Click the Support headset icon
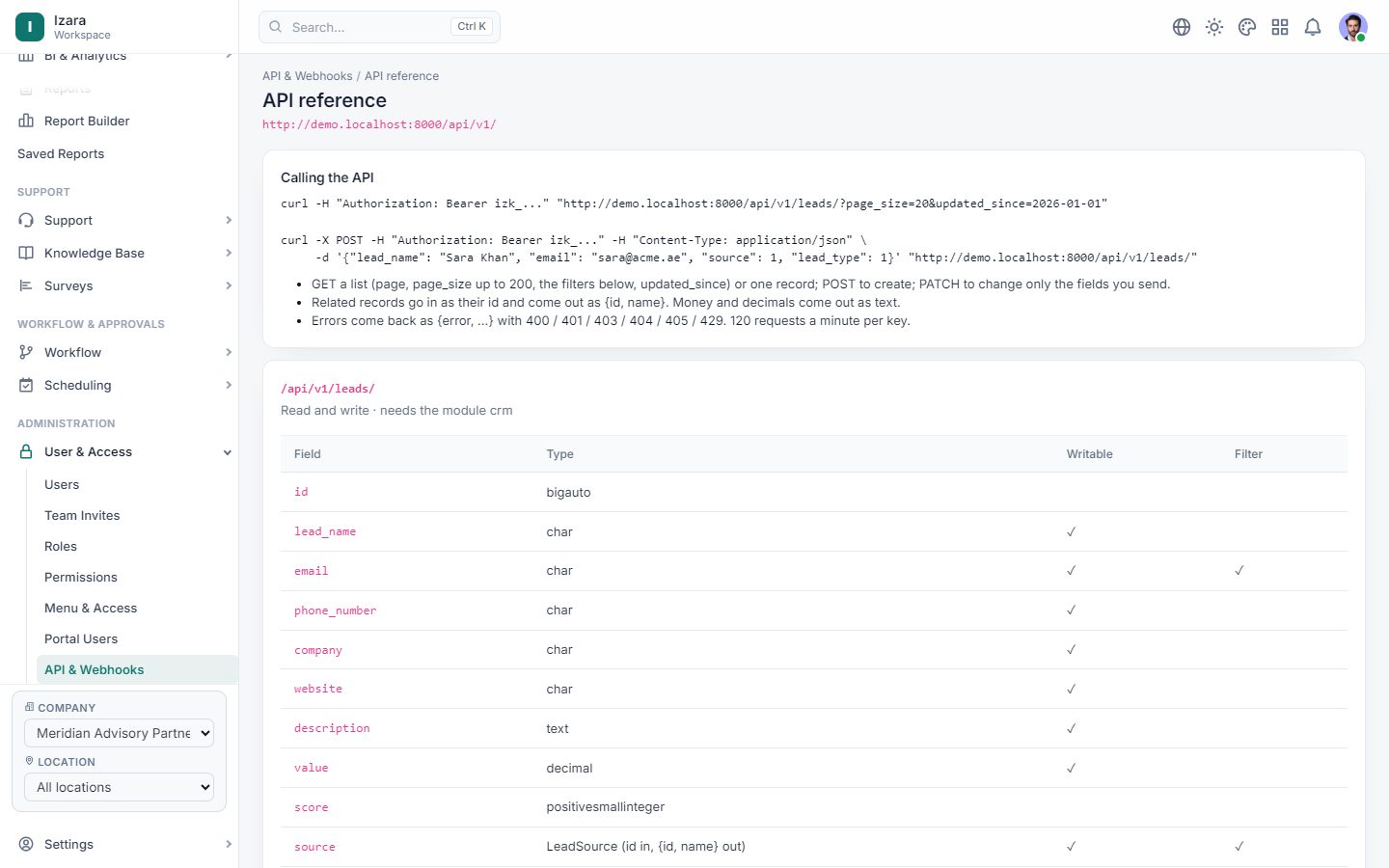The image size is (1389, 868). click(26, 220)
